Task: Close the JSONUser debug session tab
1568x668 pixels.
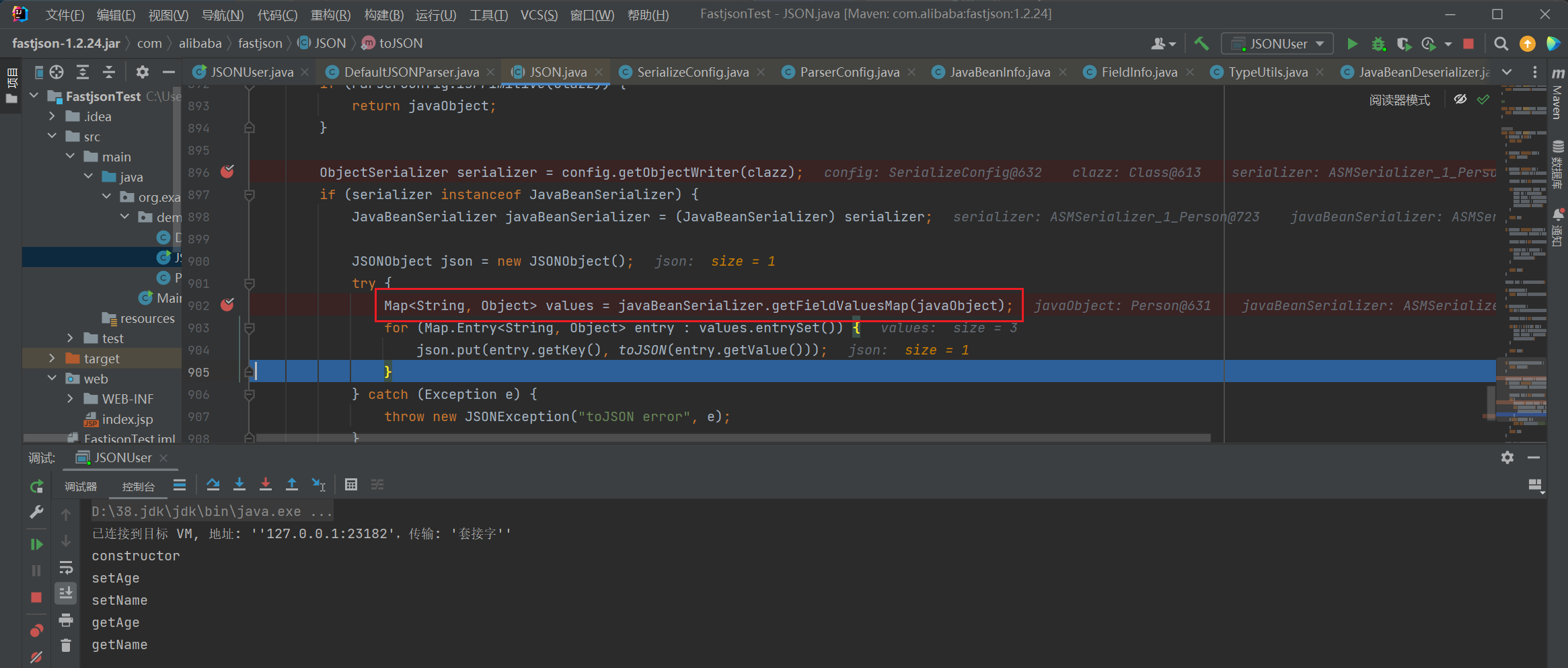Action: click(163, 457)
